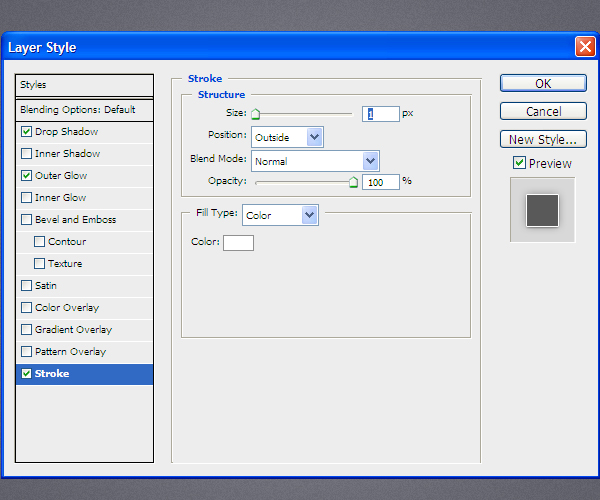Open Texture settings by its label
Image resolution: width=600 pixels, height=500 pixels.
click(x=65, y=264)
